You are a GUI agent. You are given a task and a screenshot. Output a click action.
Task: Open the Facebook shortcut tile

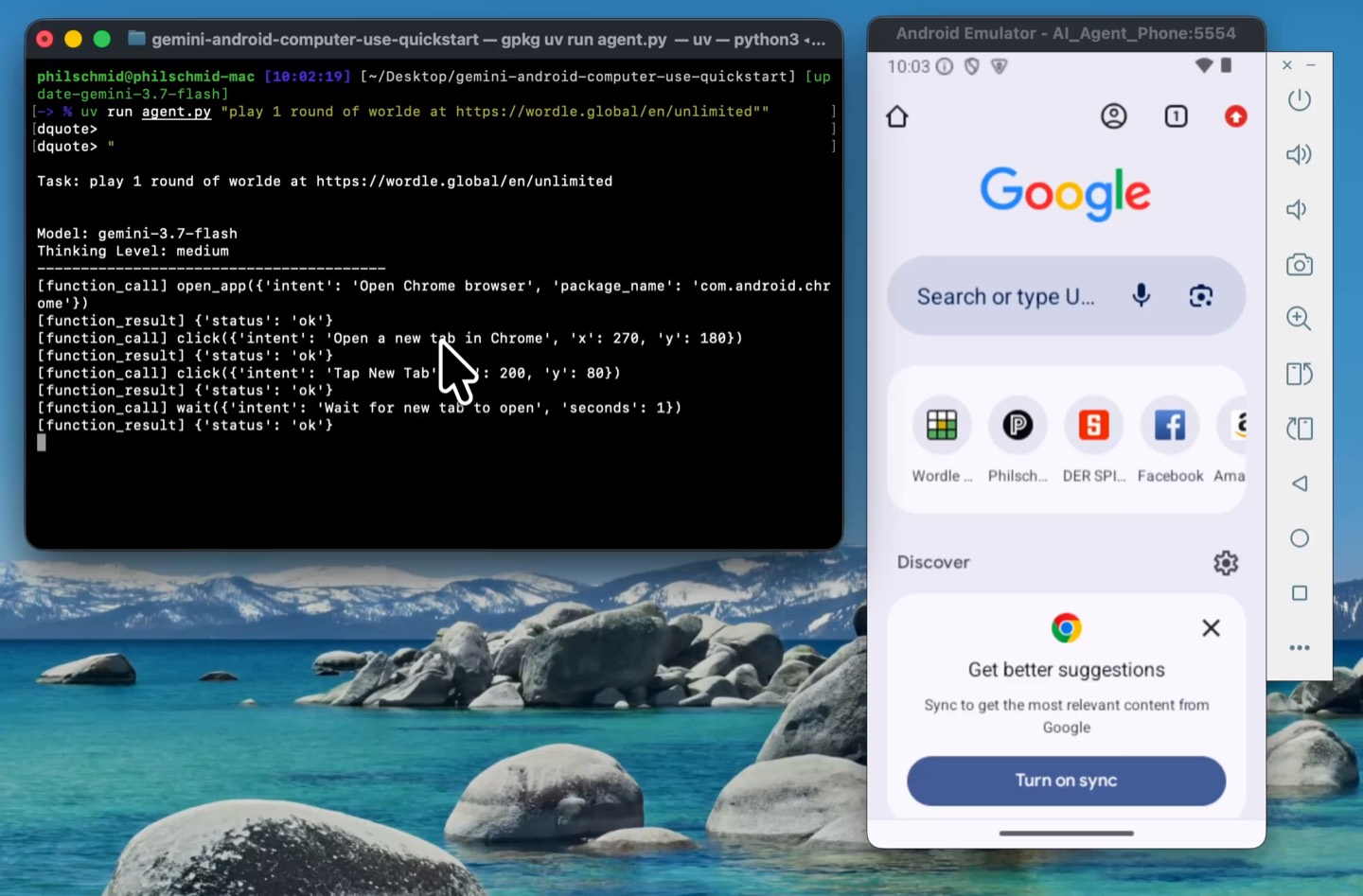1170,440
